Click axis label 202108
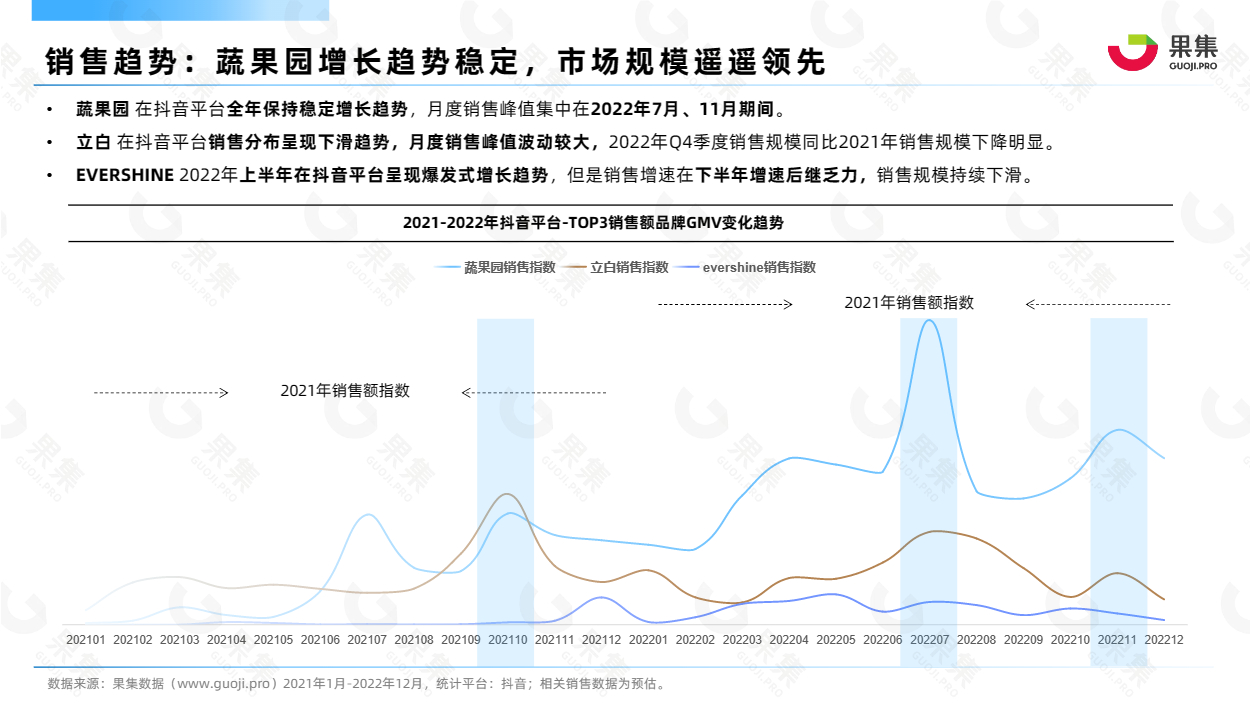This screenshot has width=1250, height=703. tap(414, 639)
